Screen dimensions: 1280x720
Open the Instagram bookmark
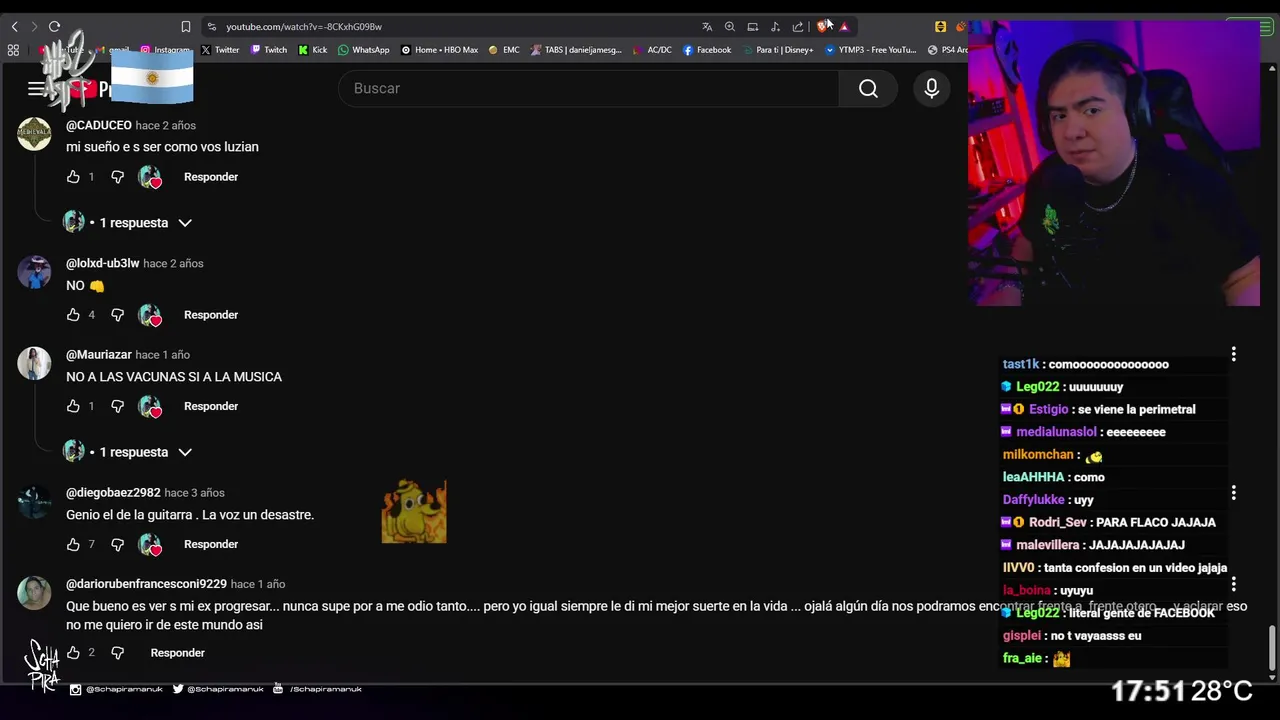165,50
